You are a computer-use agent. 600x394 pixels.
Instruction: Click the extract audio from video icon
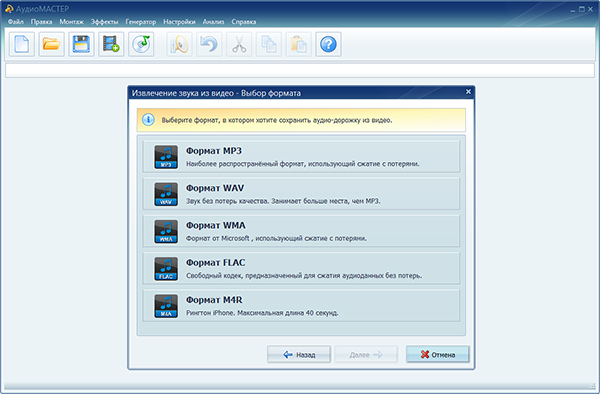111,44
